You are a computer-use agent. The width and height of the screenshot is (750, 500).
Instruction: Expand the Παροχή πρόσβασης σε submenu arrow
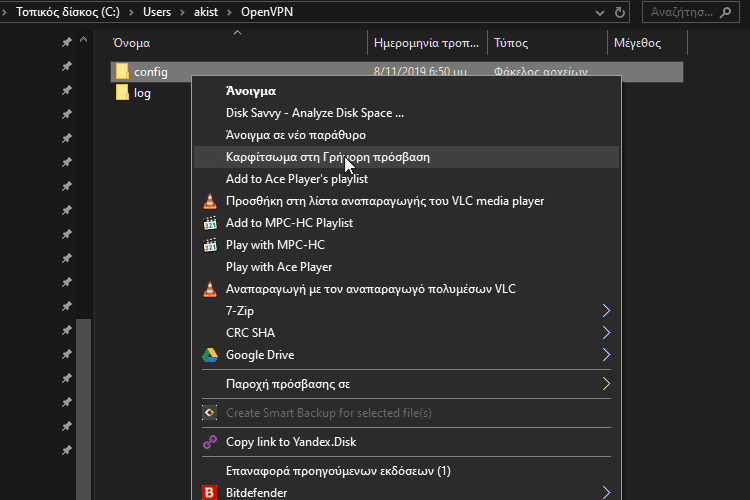(x=606, y=384)
